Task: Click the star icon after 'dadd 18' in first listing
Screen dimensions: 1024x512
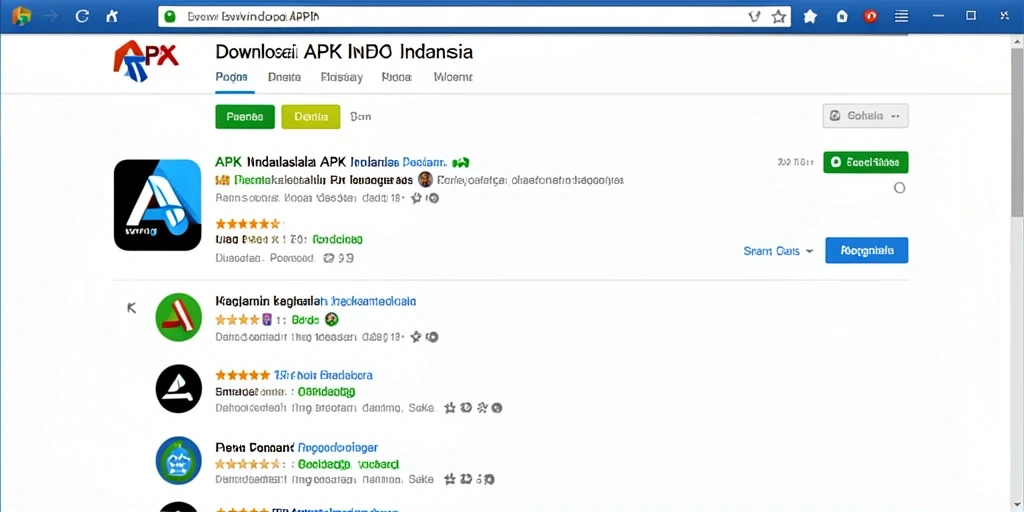Action: coord(416,198)
